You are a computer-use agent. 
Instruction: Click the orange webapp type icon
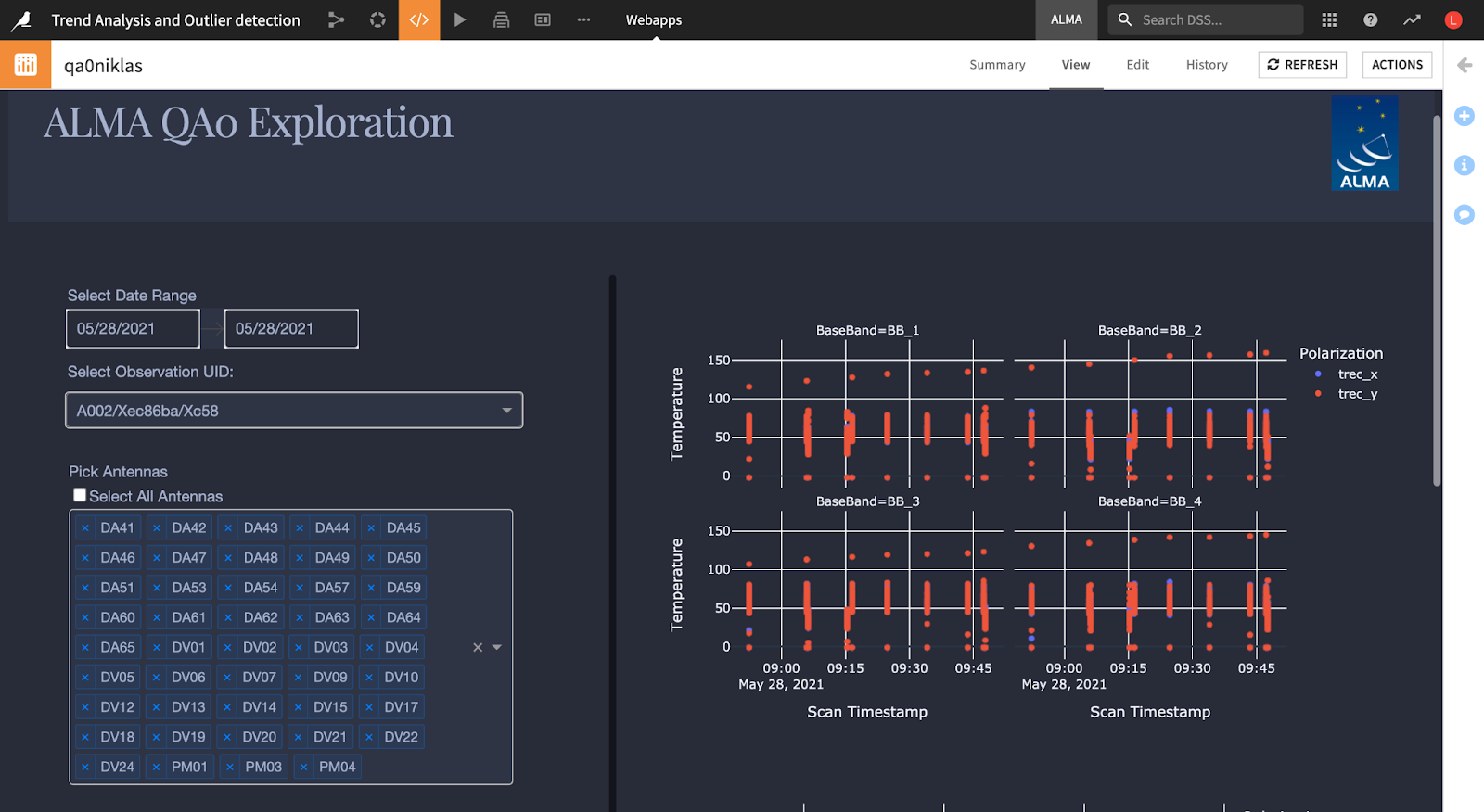(x=25, y=64)
